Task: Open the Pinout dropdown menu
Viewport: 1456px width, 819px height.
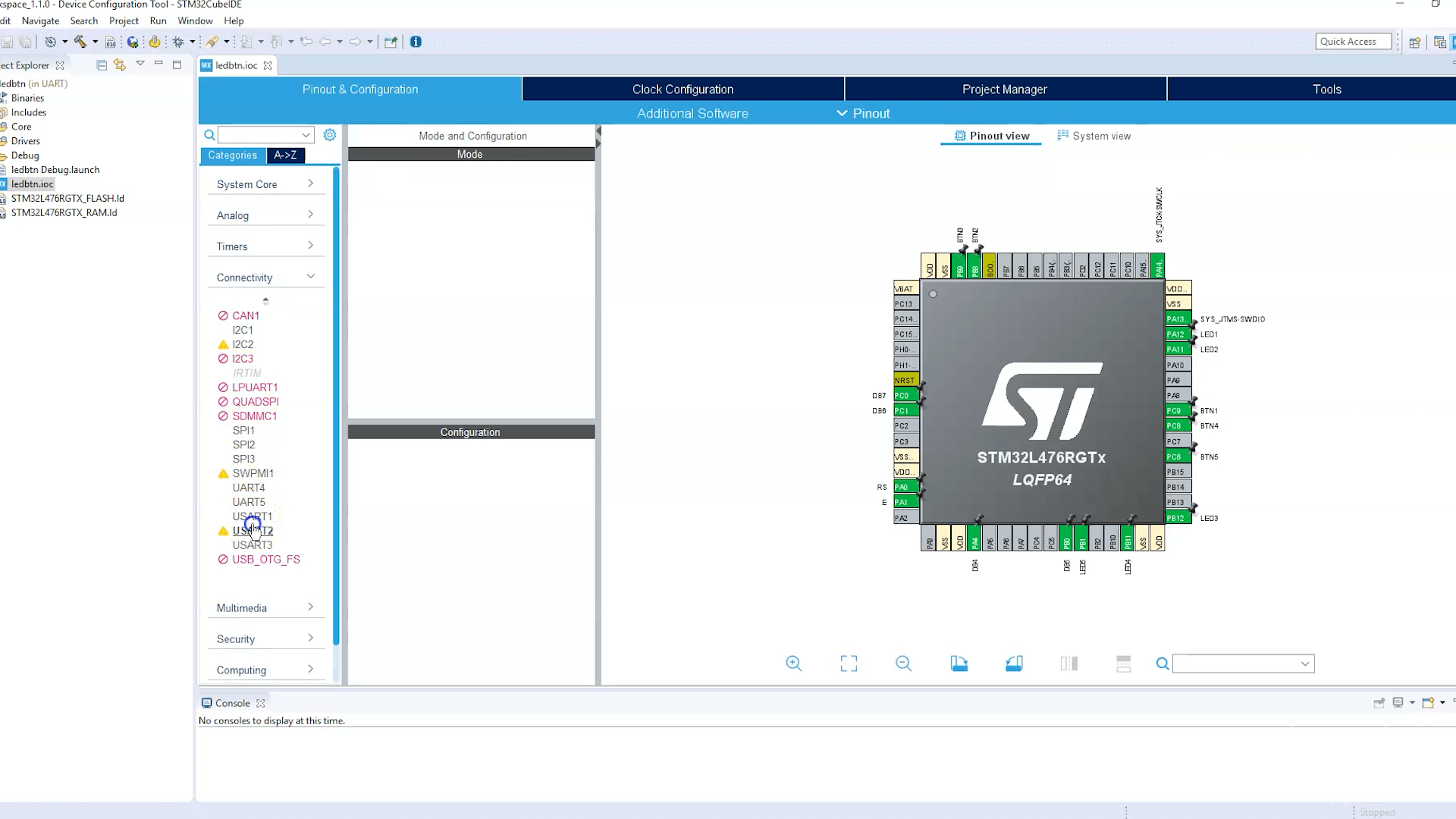Action: 863,113
